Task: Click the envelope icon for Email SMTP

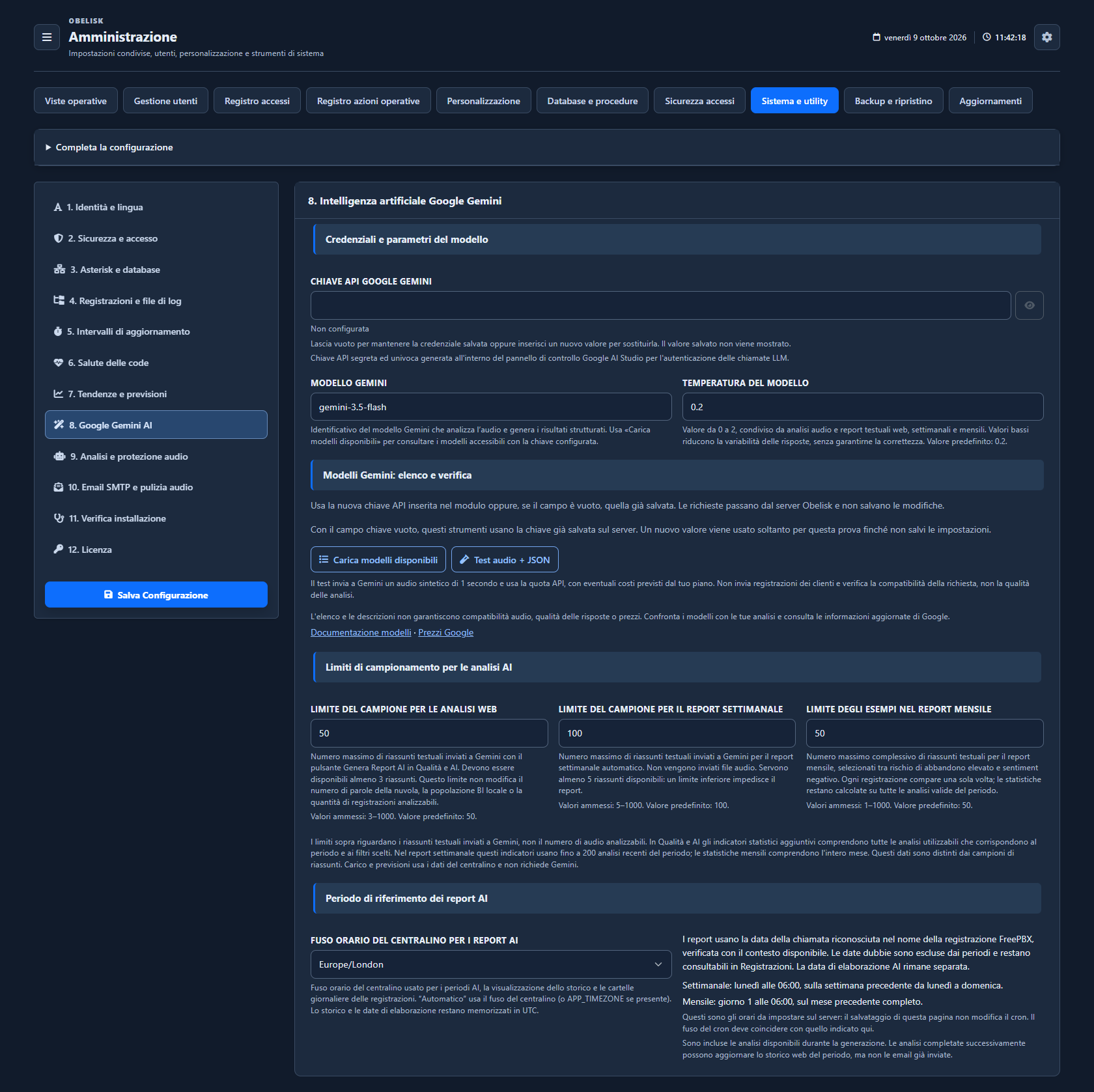Action: point(59,487)
